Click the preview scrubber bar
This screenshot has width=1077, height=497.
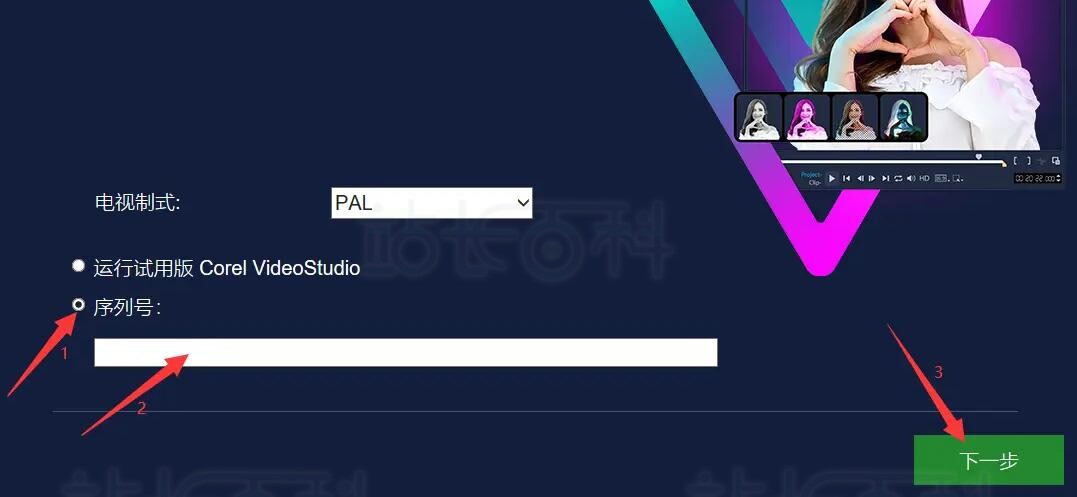pyautogui.click(x=892, y=161)
